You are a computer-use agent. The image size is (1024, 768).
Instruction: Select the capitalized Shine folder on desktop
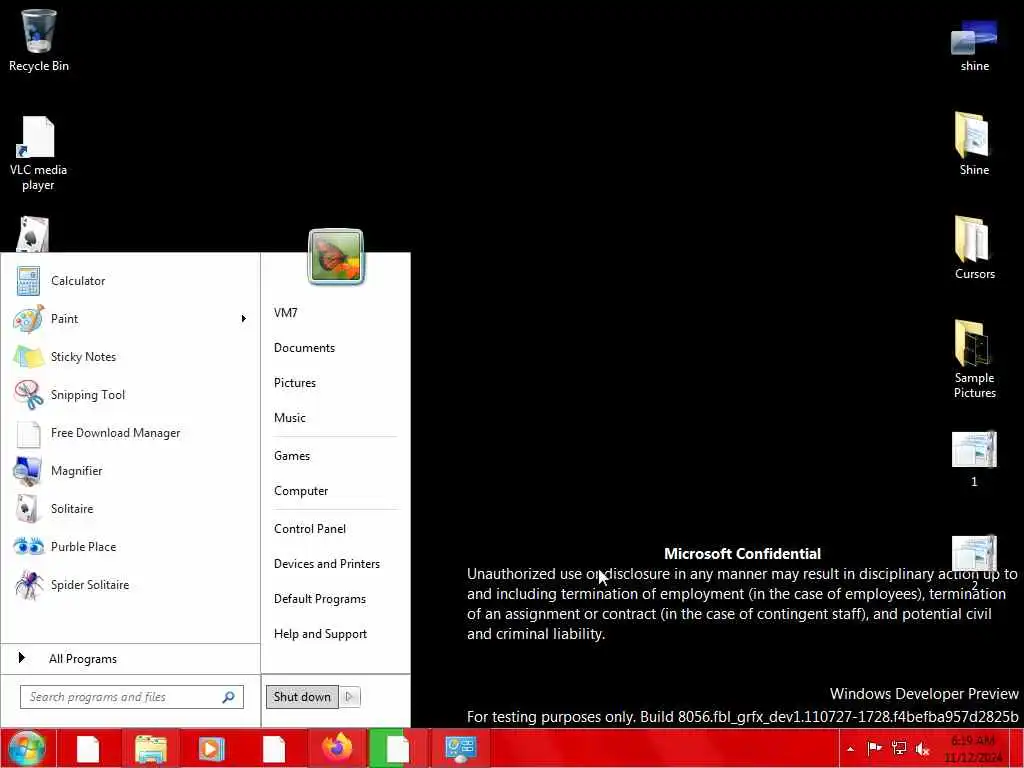(974, 144)
